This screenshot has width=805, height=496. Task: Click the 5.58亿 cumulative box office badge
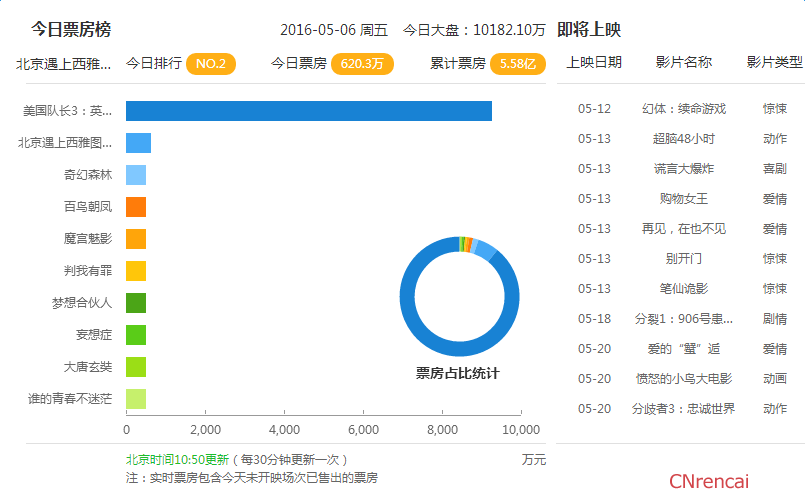517,64
